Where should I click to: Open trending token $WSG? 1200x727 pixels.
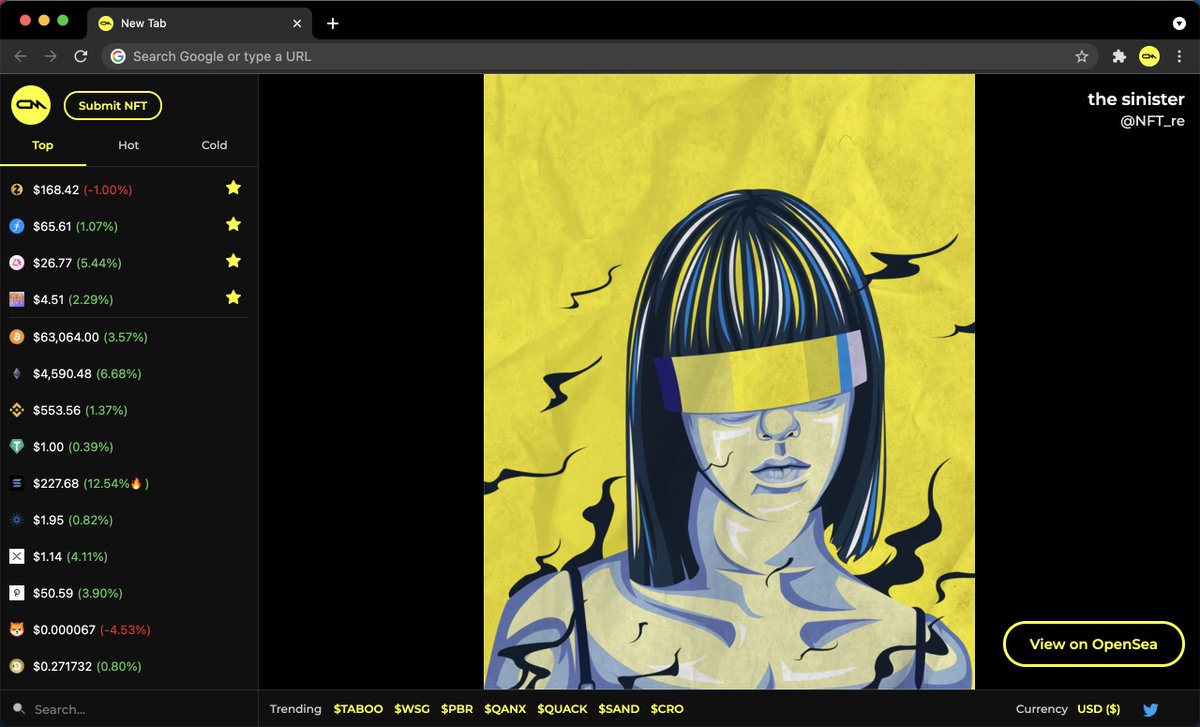412,709
